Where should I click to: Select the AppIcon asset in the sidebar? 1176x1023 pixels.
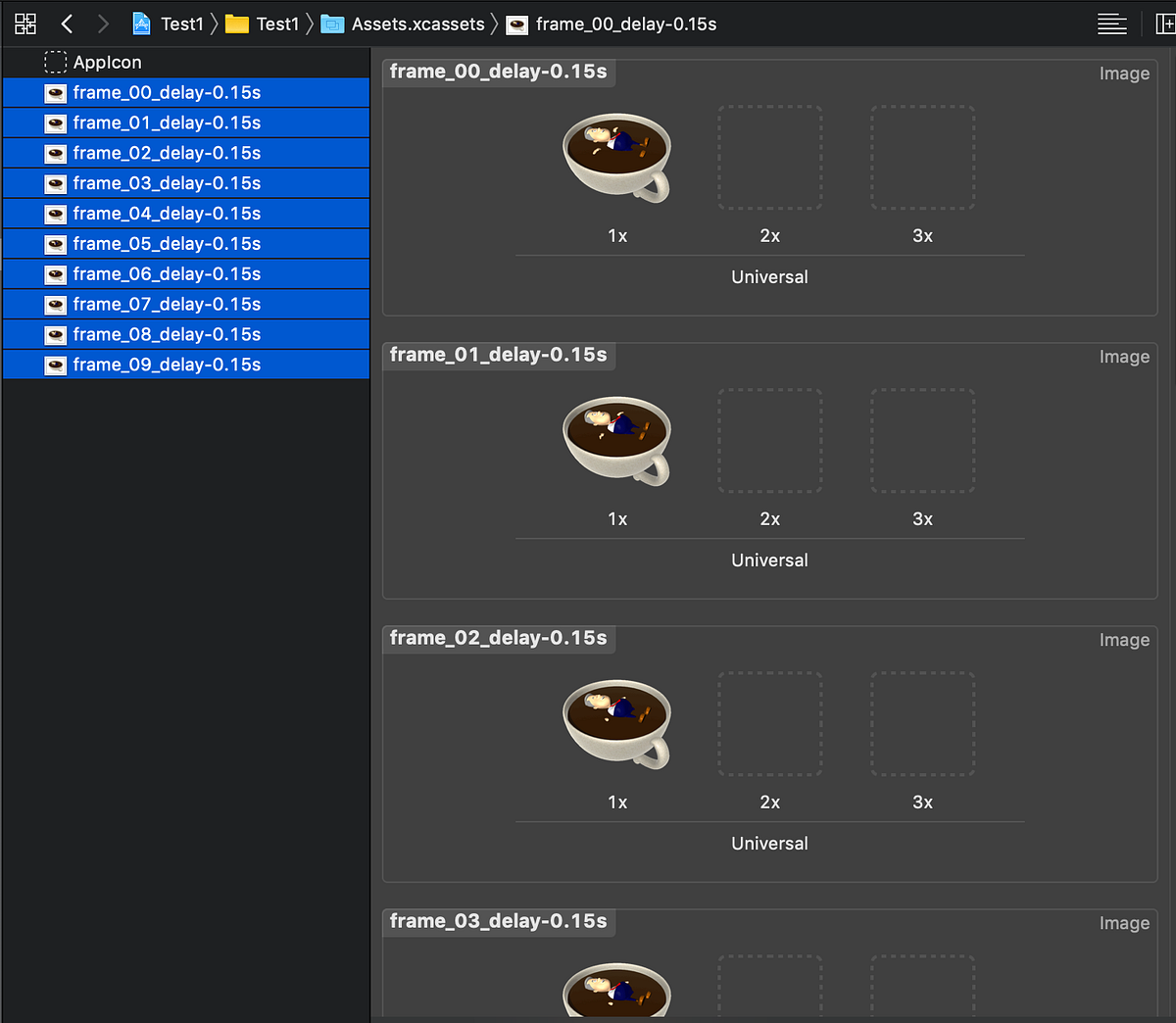108,62
